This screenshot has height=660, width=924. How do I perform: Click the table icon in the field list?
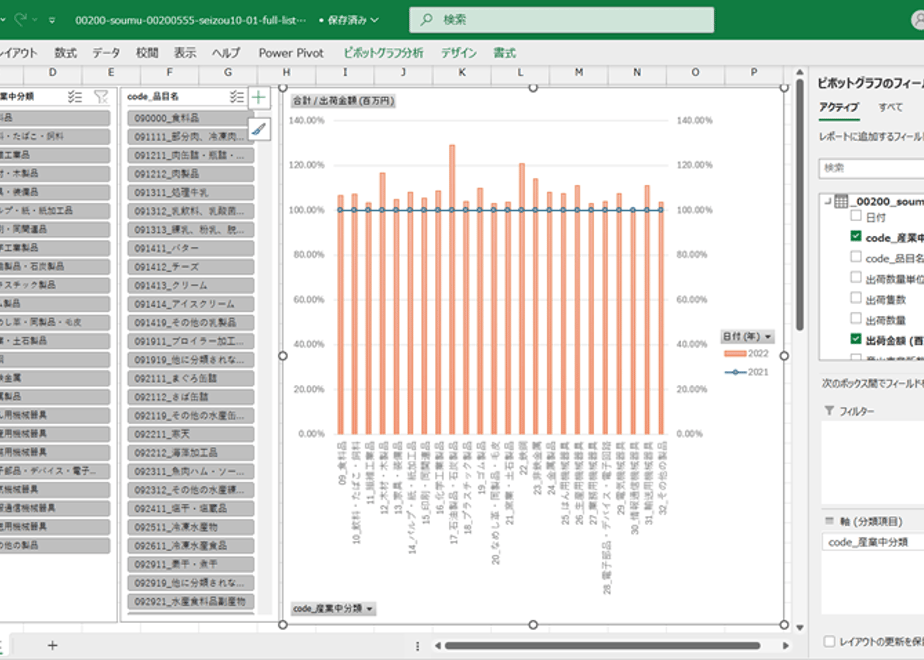[x=841, y=202]
